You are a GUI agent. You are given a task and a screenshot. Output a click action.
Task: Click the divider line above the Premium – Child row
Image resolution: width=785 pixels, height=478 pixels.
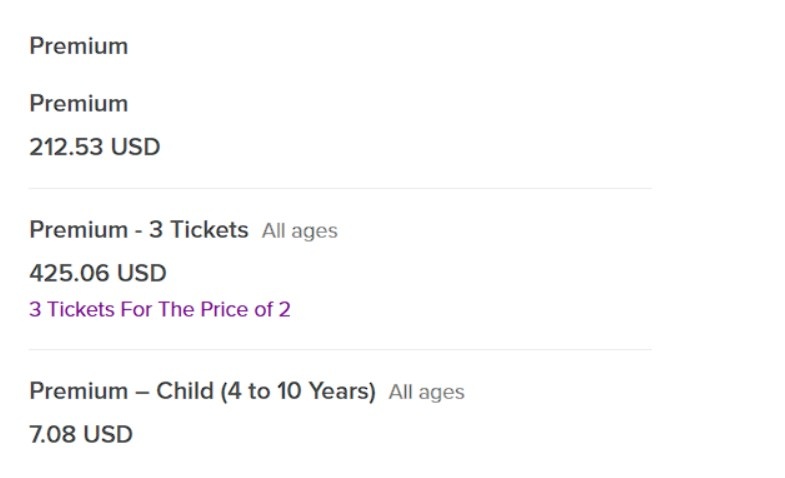[x=340, y=350]
